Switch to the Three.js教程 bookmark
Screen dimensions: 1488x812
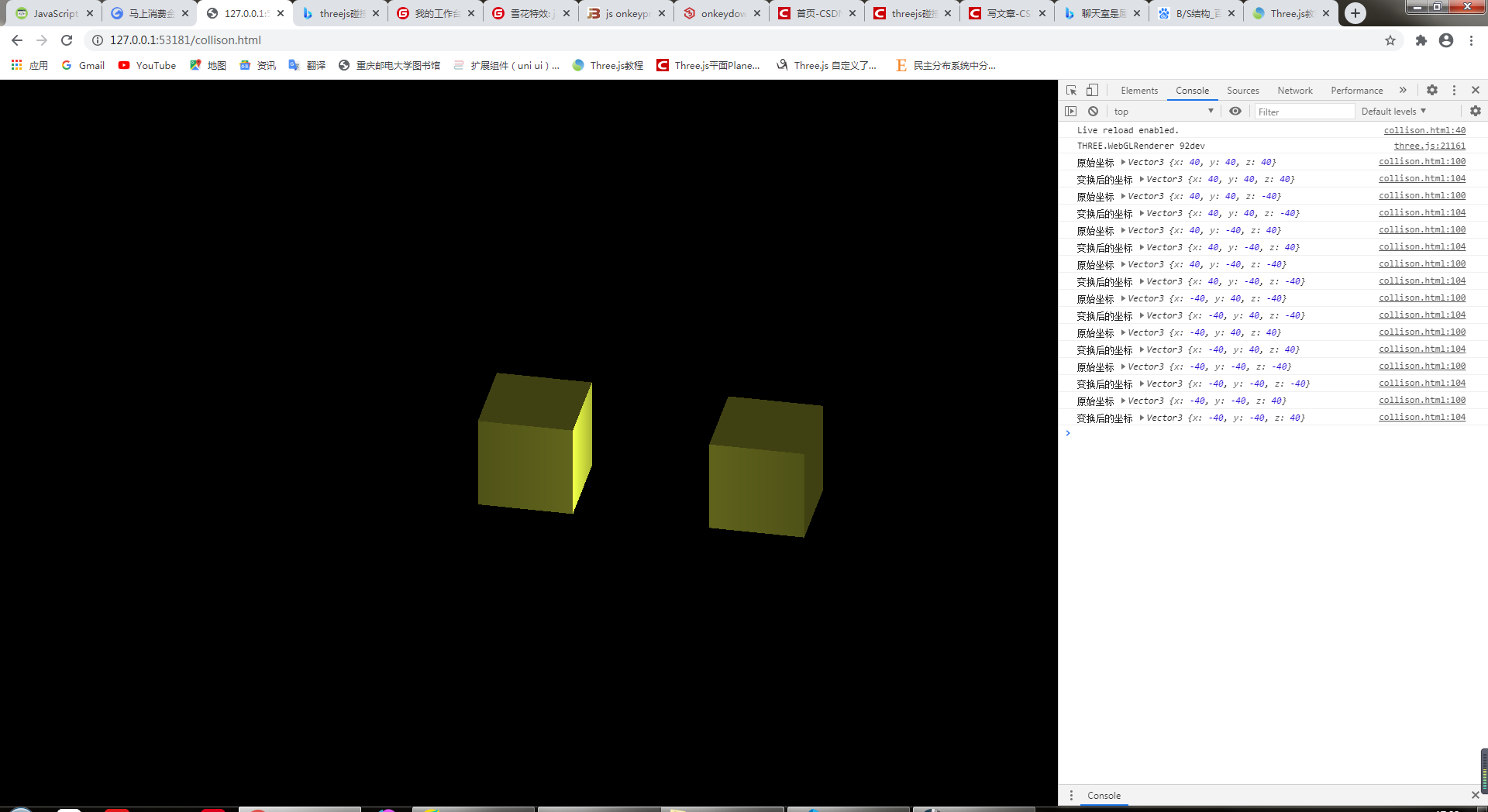point(615,66)
